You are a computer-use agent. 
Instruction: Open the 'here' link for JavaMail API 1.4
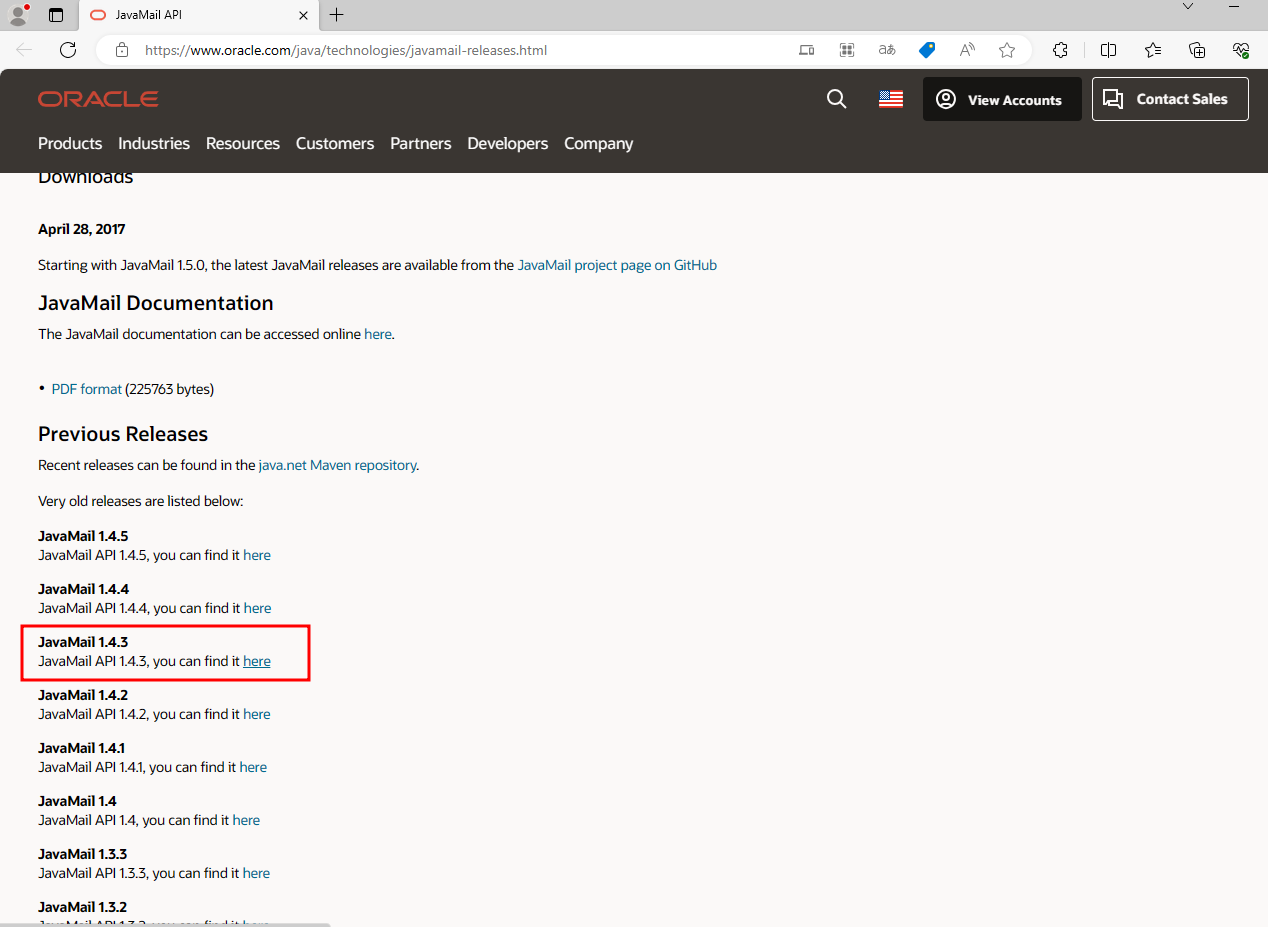point(246,820)
